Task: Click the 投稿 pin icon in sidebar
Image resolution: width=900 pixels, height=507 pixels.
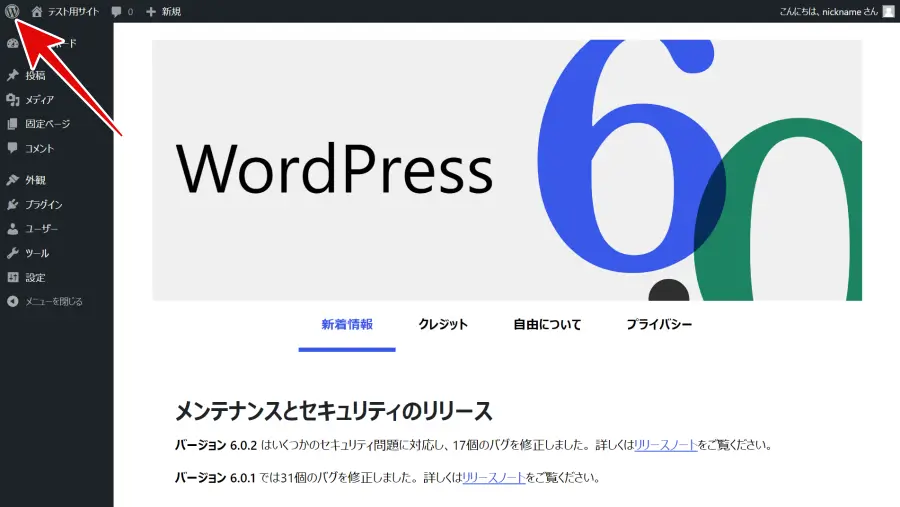Action: click(13, 75)
